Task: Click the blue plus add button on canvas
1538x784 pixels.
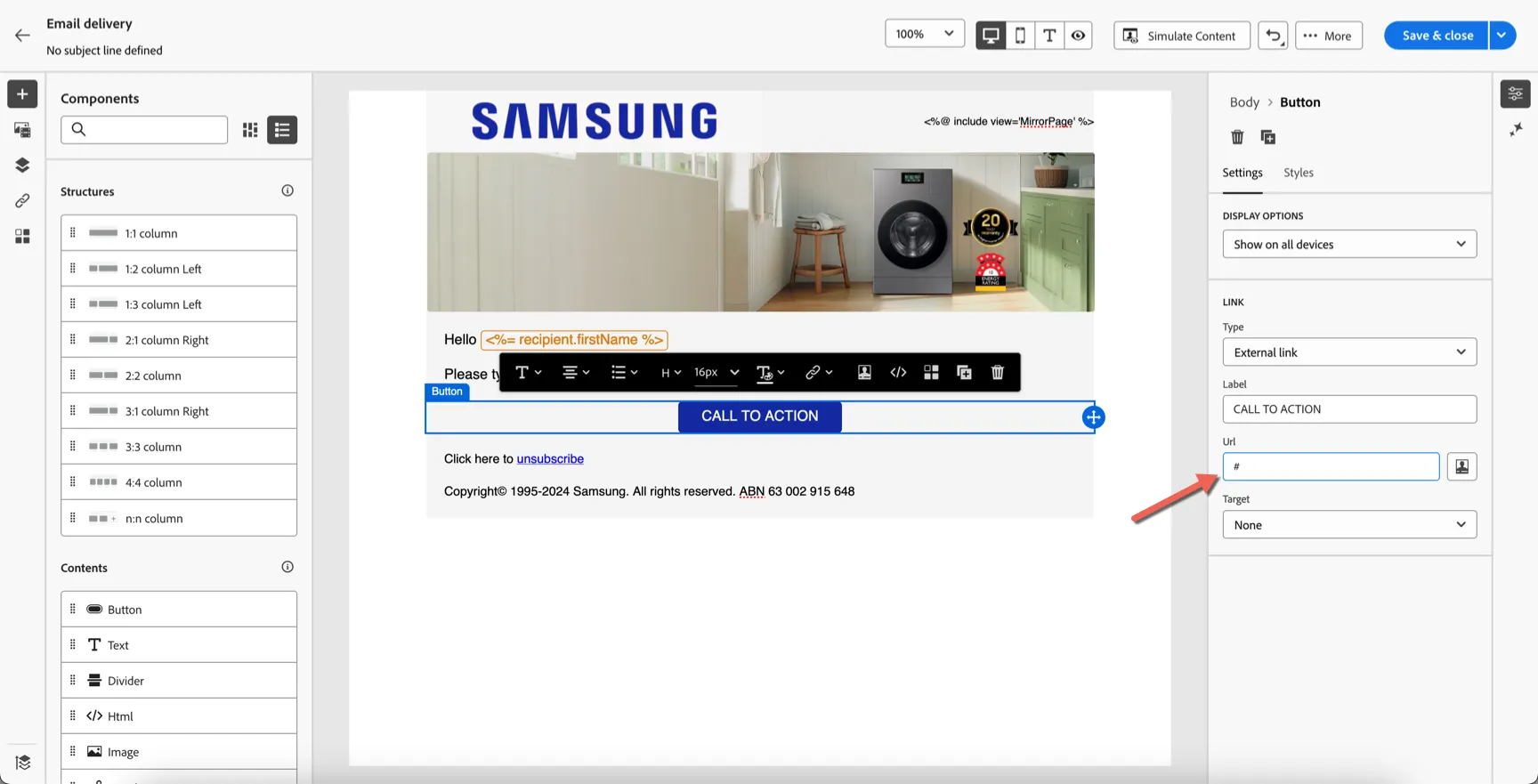Action: (x=1094, y=417)
